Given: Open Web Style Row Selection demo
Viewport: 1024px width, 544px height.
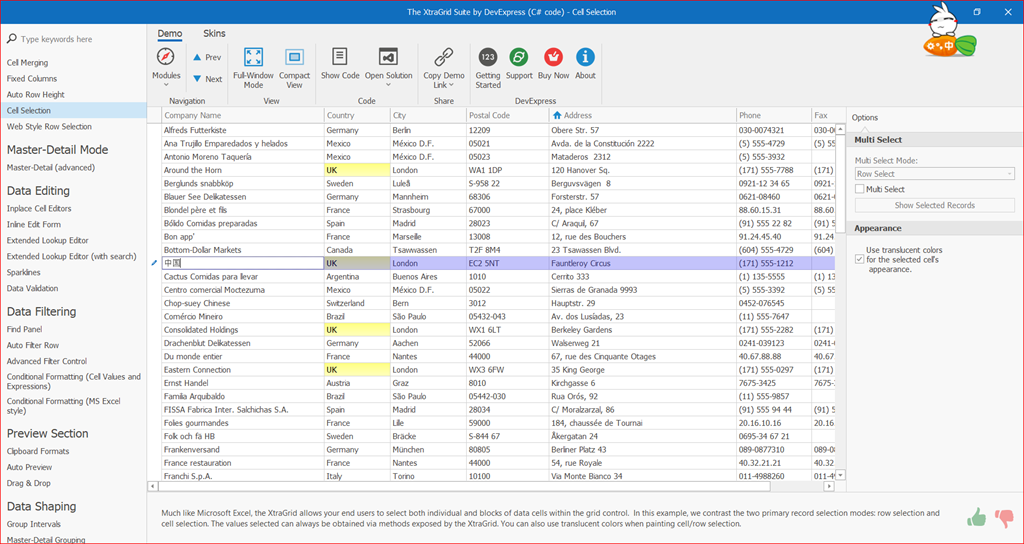Looking at the screenshot, I should [x=50, y=127].
